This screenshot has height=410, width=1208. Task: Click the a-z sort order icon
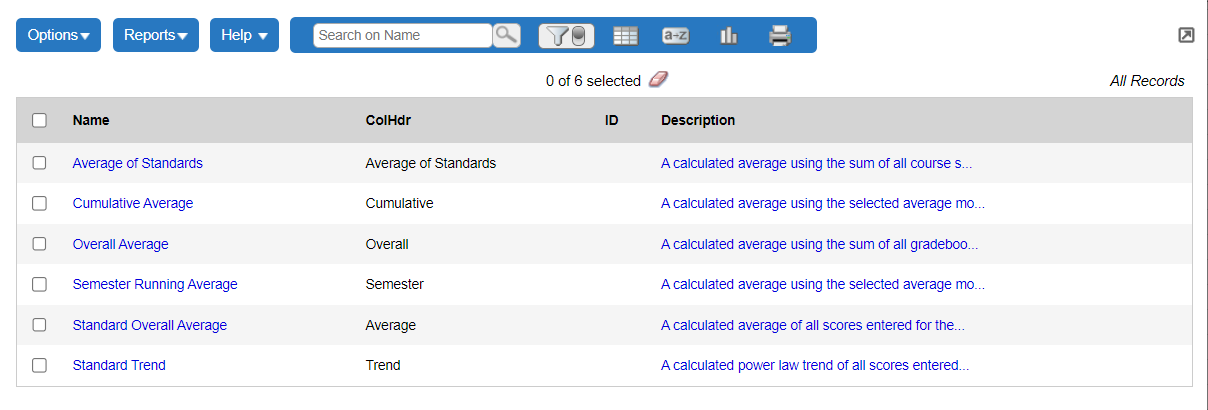(676, 36)
